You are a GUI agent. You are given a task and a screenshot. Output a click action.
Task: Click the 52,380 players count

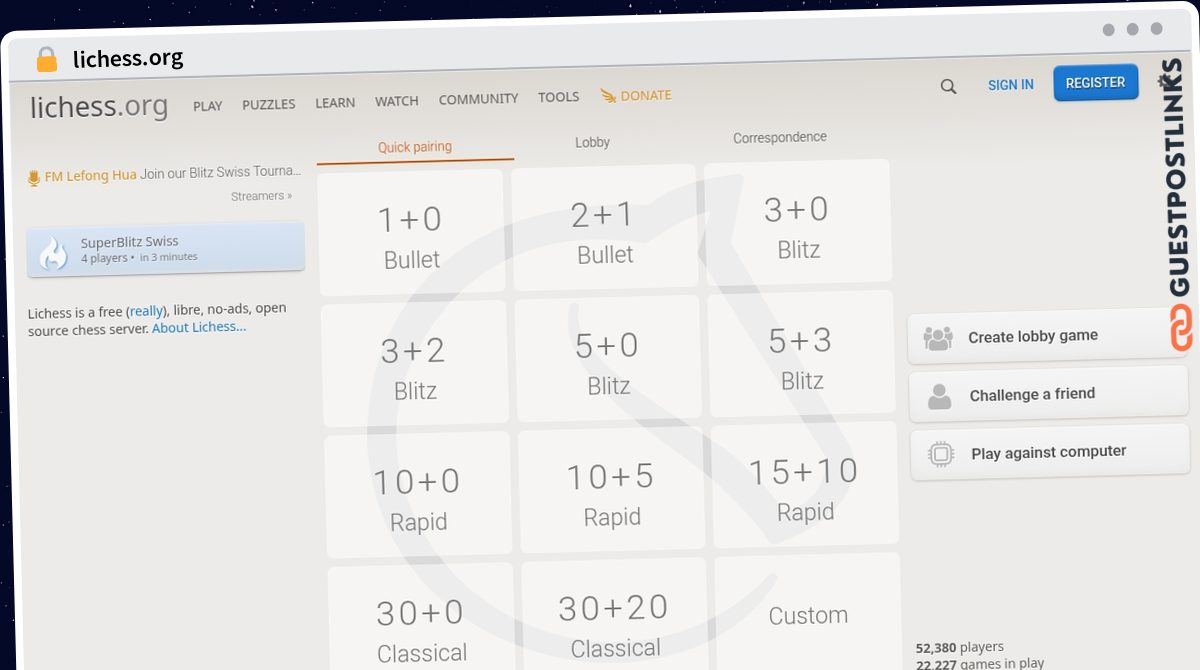(960, 647)
